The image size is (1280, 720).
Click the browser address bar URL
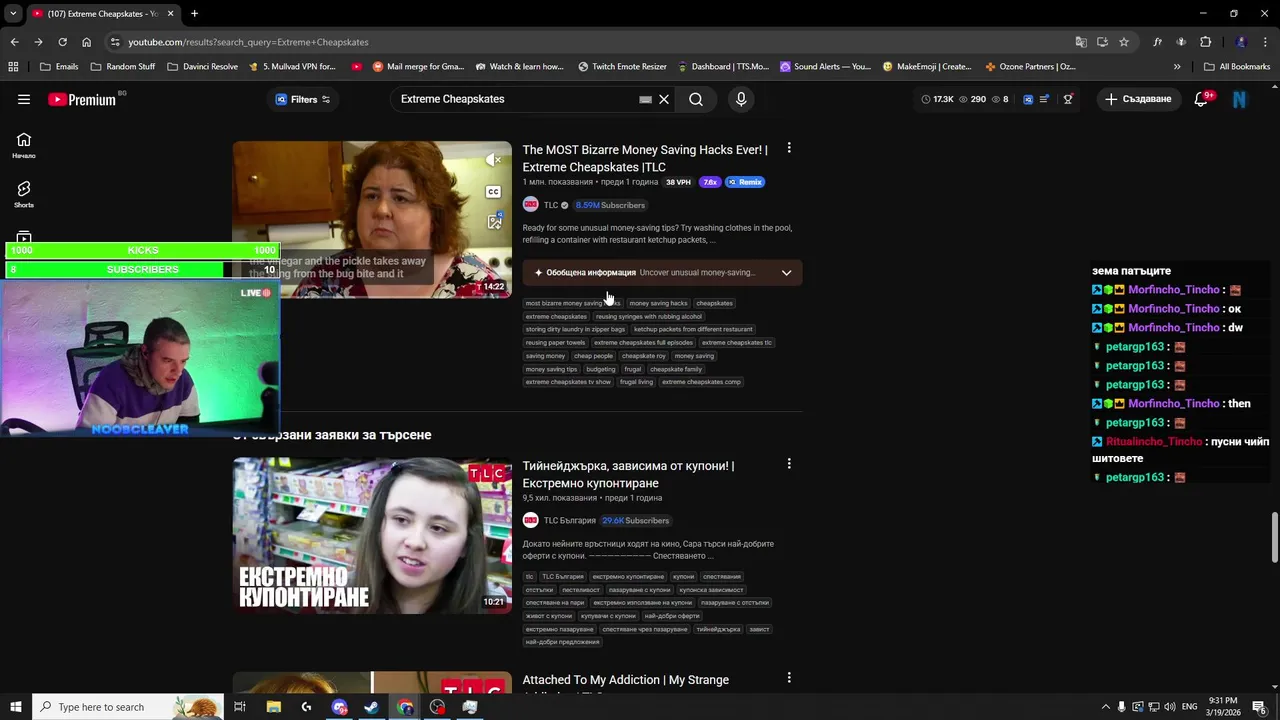click(248, 42)
